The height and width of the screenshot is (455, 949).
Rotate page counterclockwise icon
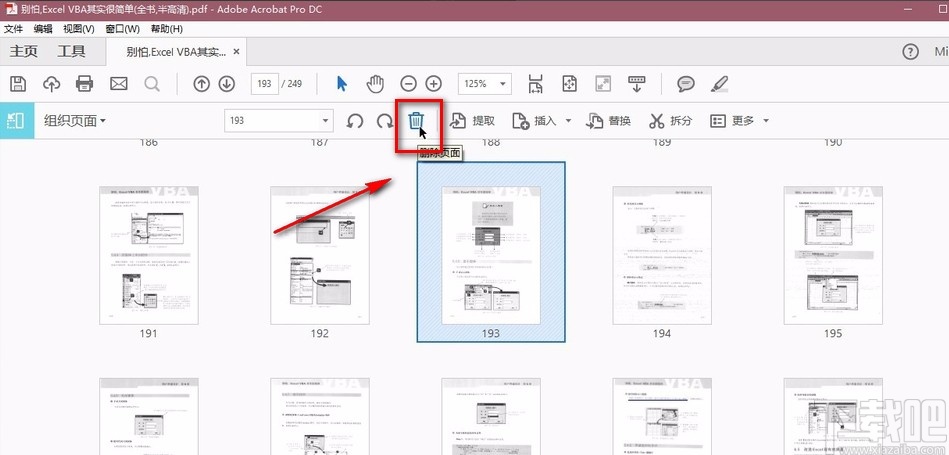(x=355, y=121)
